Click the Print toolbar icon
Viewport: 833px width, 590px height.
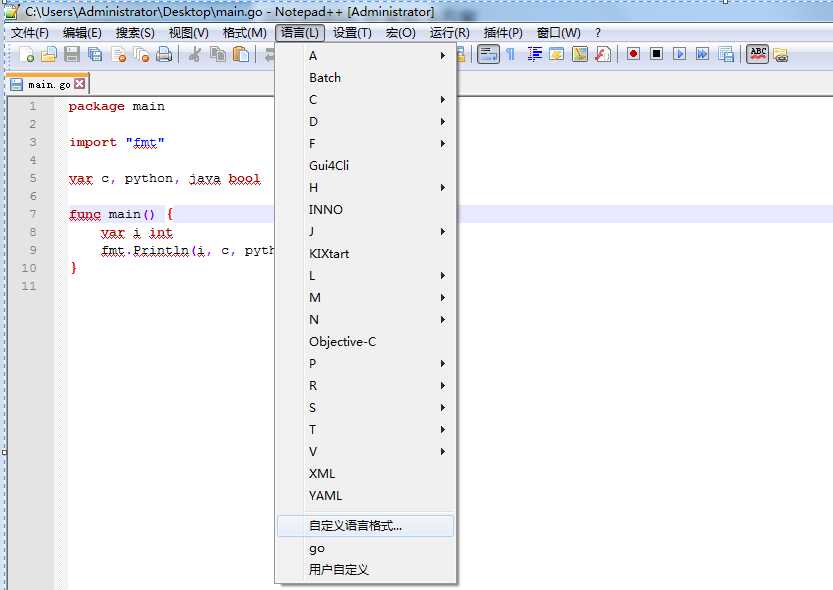pyautogui.click(x=164, y=54)
